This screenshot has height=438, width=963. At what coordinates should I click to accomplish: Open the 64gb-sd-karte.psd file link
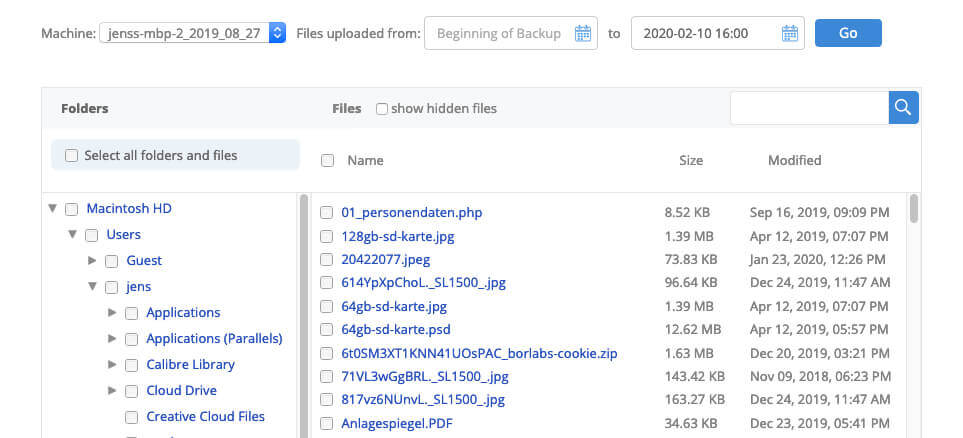pyautogui.click(x=394, y=328)
